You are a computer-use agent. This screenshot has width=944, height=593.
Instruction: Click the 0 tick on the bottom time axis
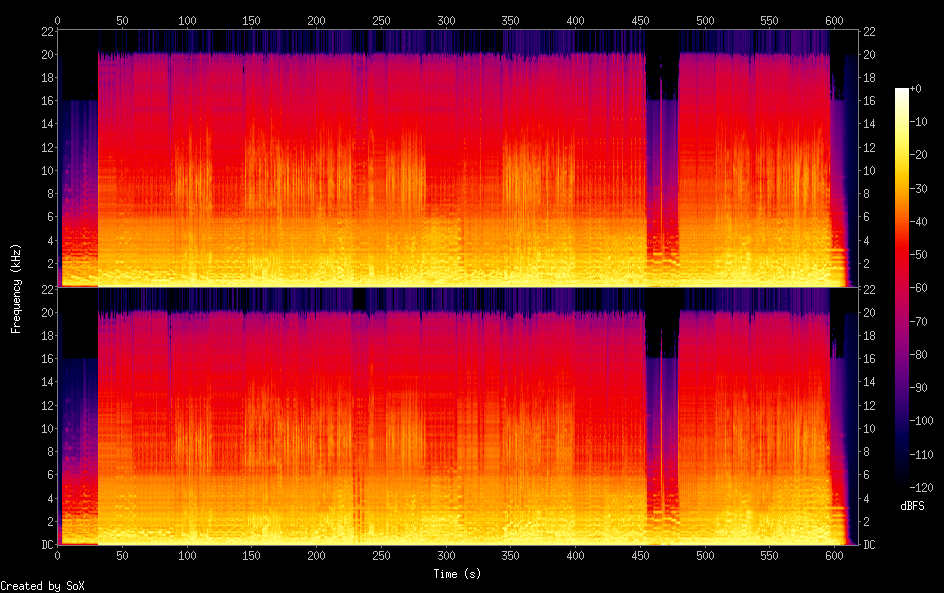tap(58, 556)
